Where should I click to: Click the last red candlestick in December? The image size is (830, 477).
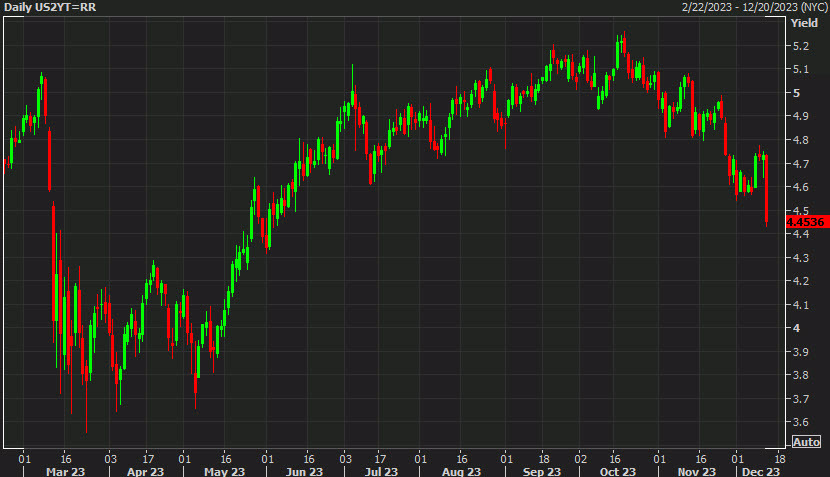pyautogui.click(x=766, y=191)
